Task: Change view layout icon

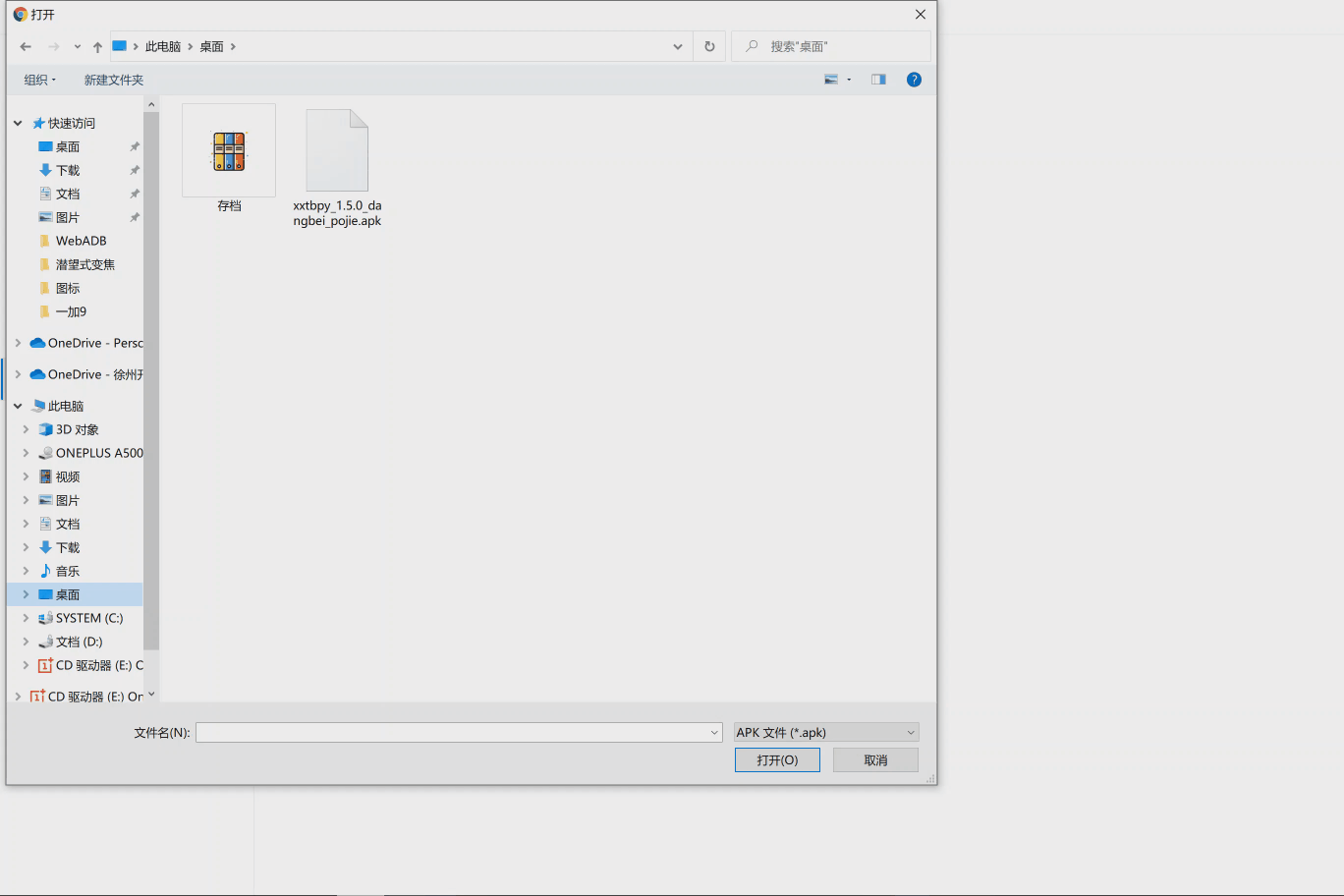Action: 831,80
